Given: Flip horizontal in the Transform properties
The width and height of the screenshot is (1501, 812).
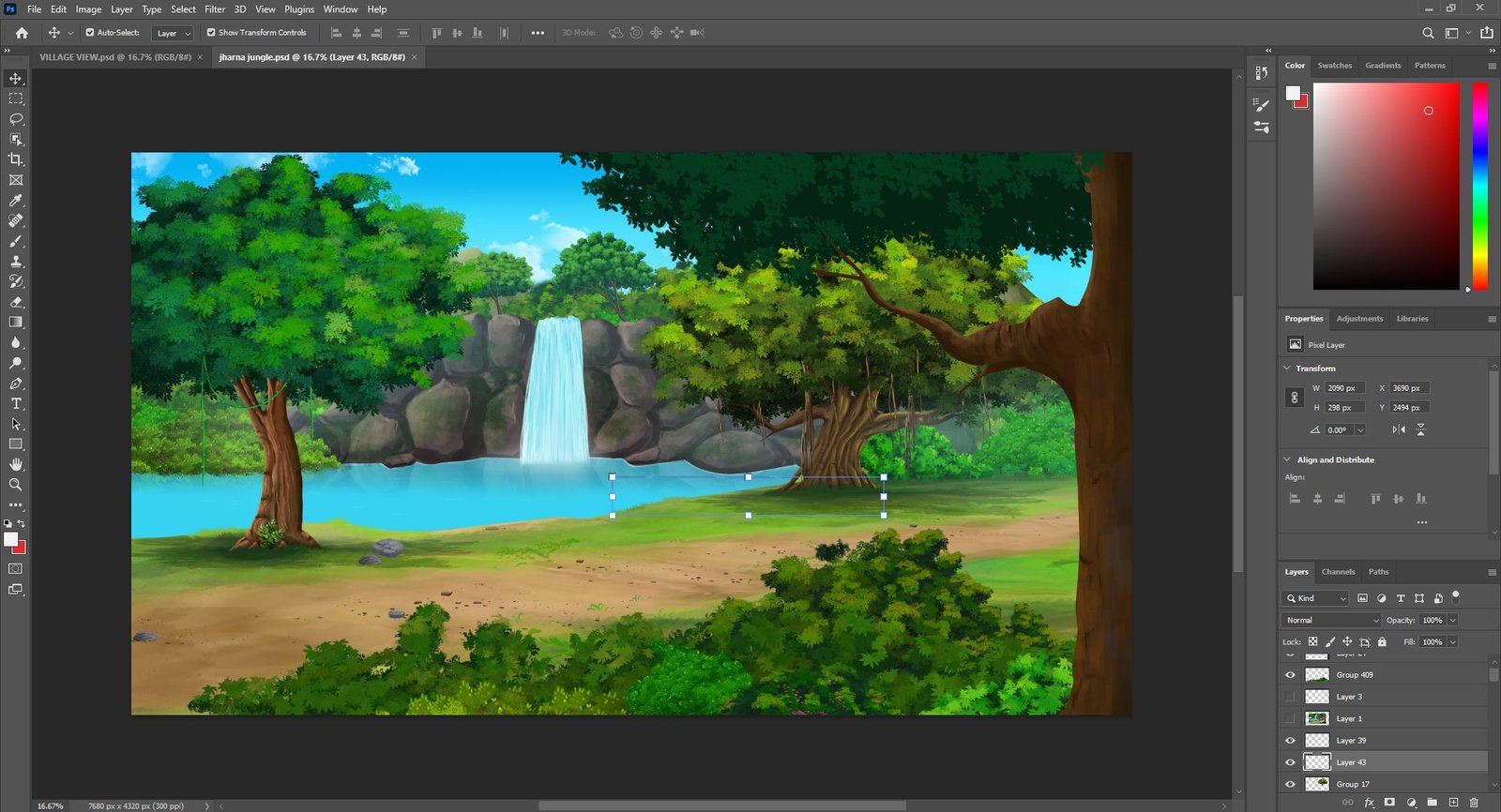Looking at the screenshot, I should [x=1399, y=429].
